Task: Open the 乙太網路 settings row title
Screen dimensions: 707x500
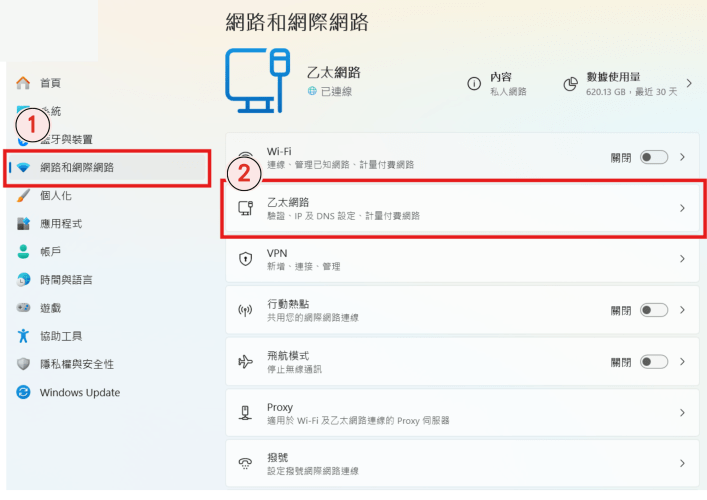Action: (x=288, y=202)
